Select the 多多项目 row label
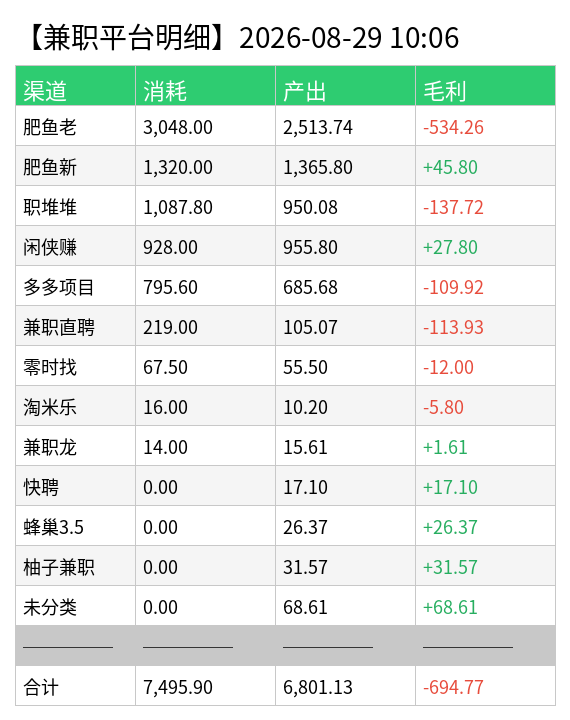The height and width of the screenshot is (720, 570). (x=59, y=287)
